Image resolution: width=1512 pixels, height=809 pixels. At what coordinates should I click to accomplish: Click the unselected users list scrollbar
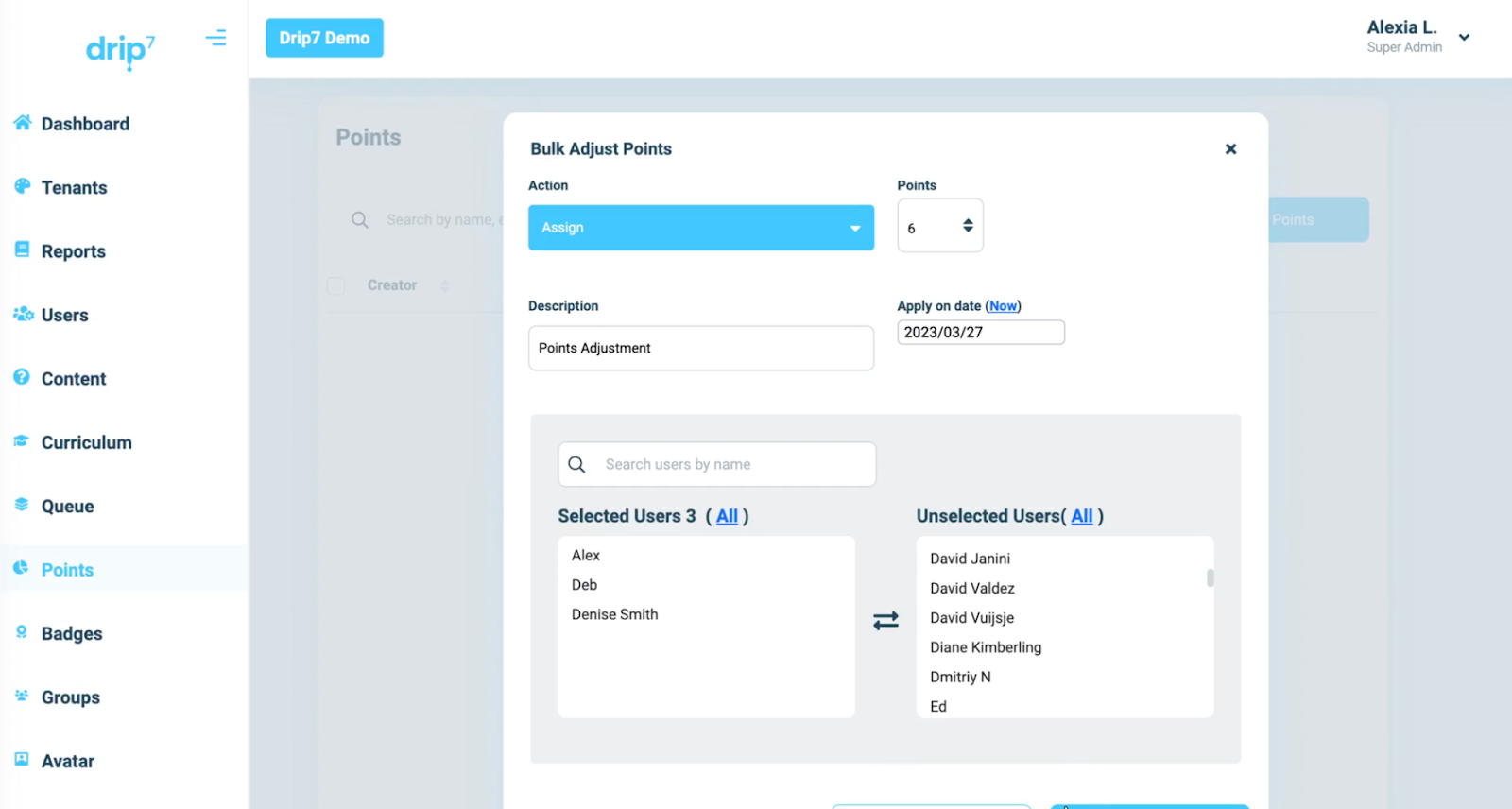1210,577
